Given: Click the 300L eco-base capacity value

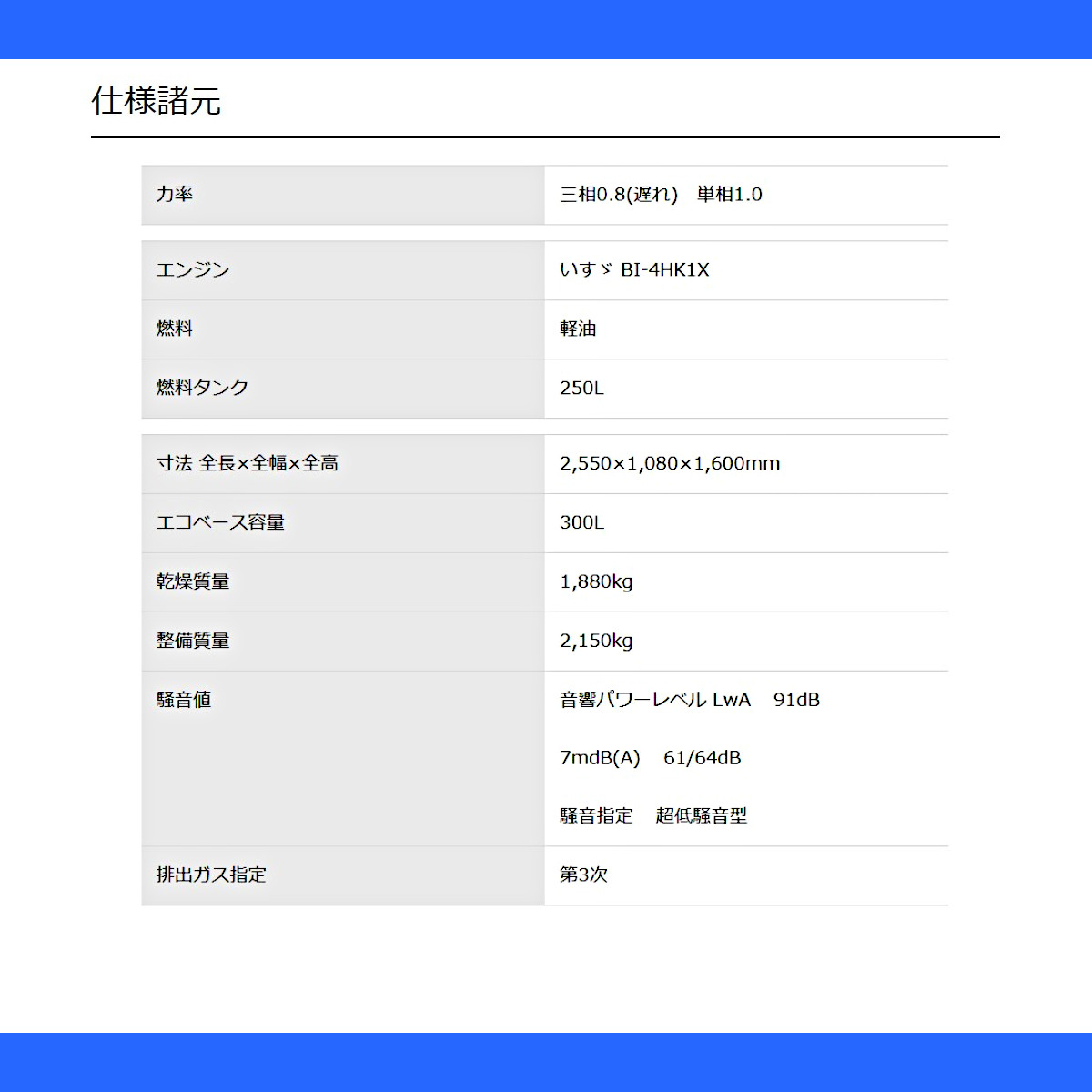Looking at the screenshot, I should click(x=581, y=522).
